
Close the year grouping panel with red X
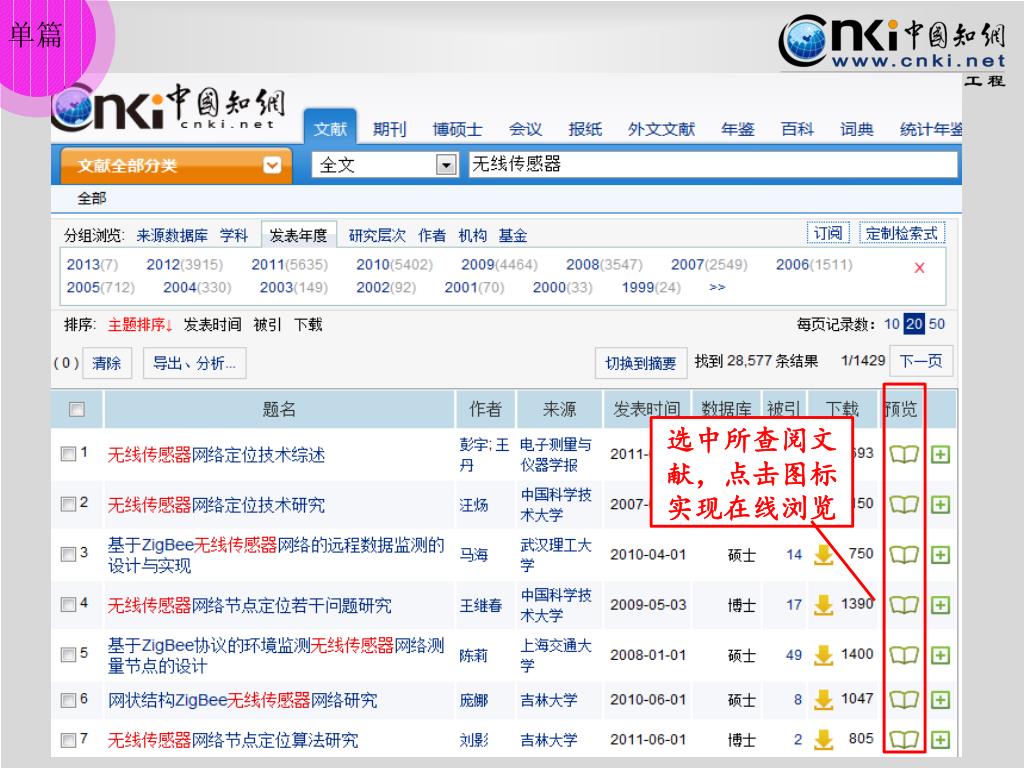click(919, 267)
